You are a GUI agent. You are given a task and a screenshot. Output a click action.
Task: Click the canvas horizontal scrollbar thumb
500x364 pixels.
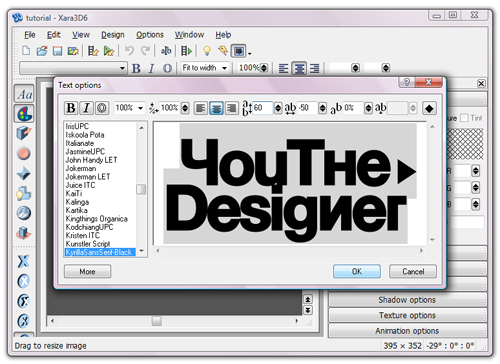tap(157, 321)
